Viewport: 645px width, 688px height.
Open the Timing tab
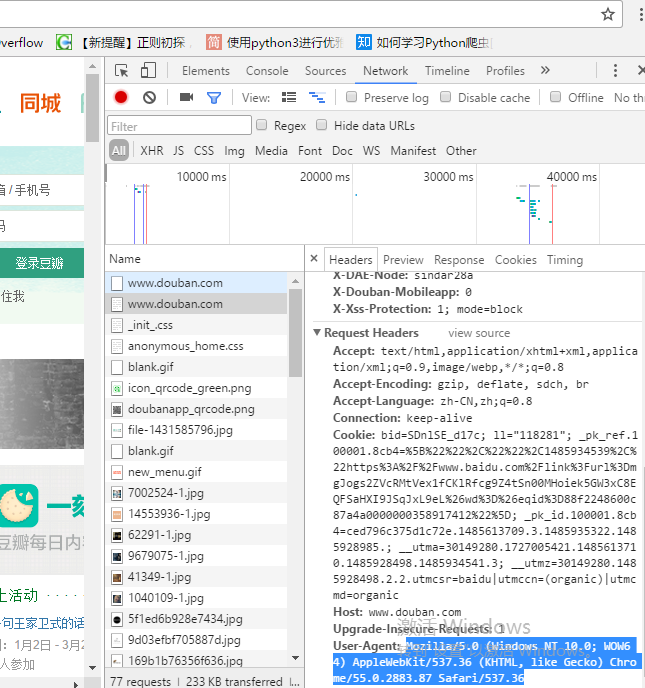tap(565, 260)
